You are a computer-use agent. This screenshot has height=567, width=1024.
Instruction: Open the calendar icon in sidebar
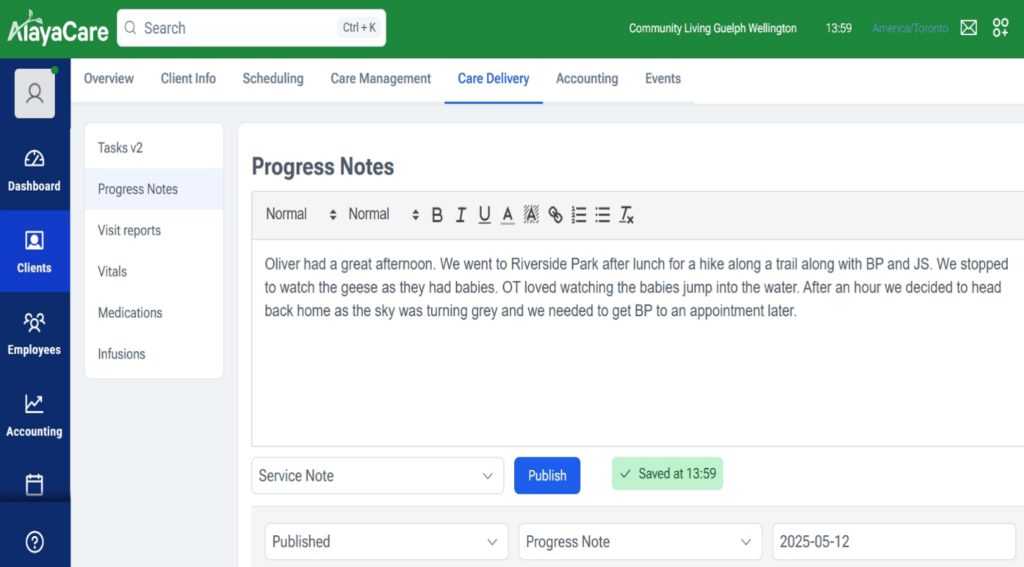tap(34, 485)
